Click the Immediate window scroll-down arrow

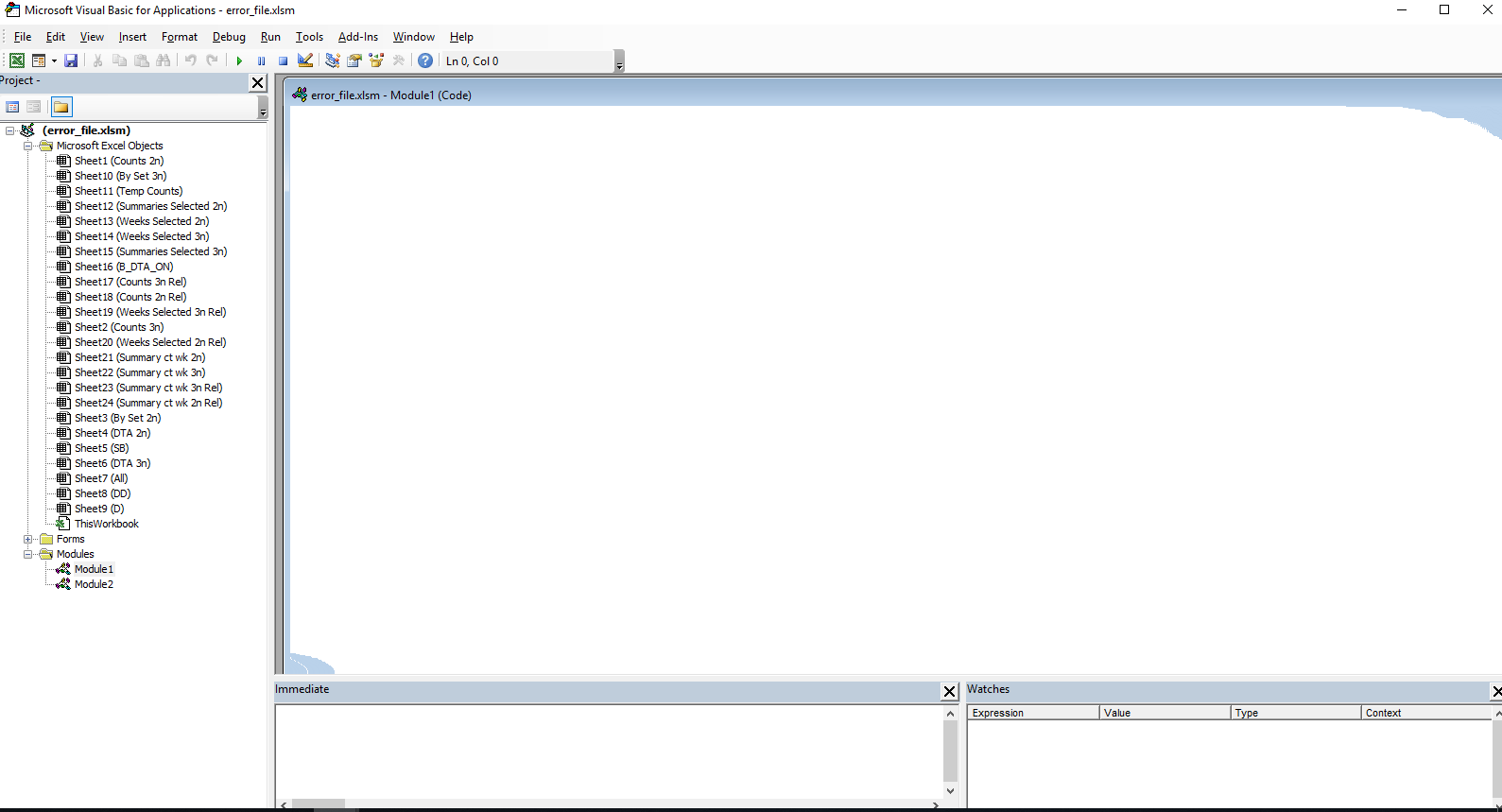point(950,791)
